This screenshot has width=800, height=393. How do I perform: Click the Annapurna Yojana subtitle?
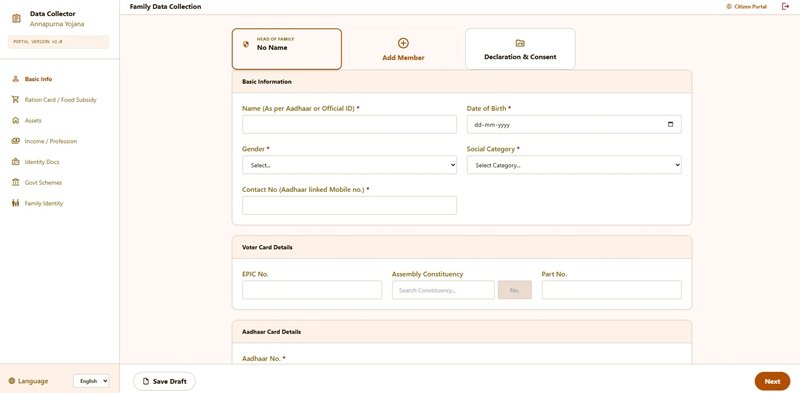pos(57,24)
